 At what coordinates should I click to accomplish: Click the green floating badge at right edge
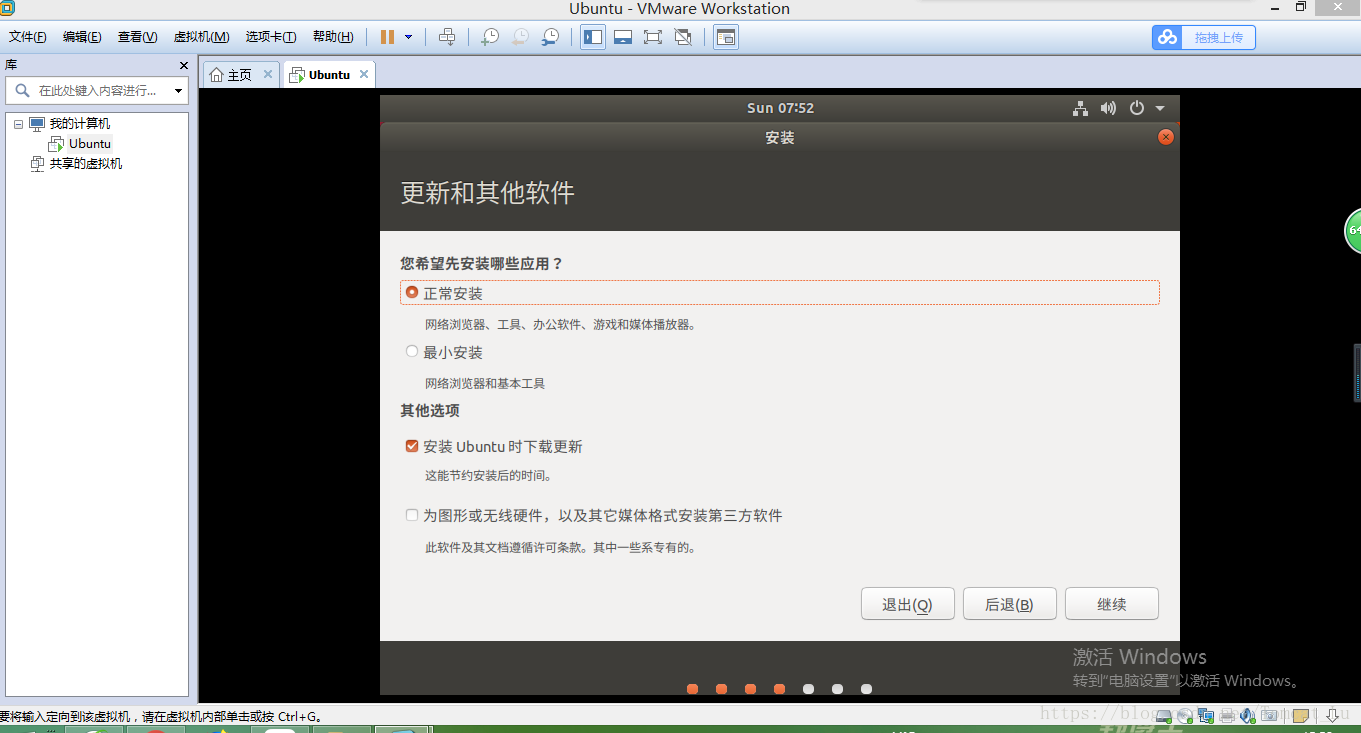point(1353,230)
